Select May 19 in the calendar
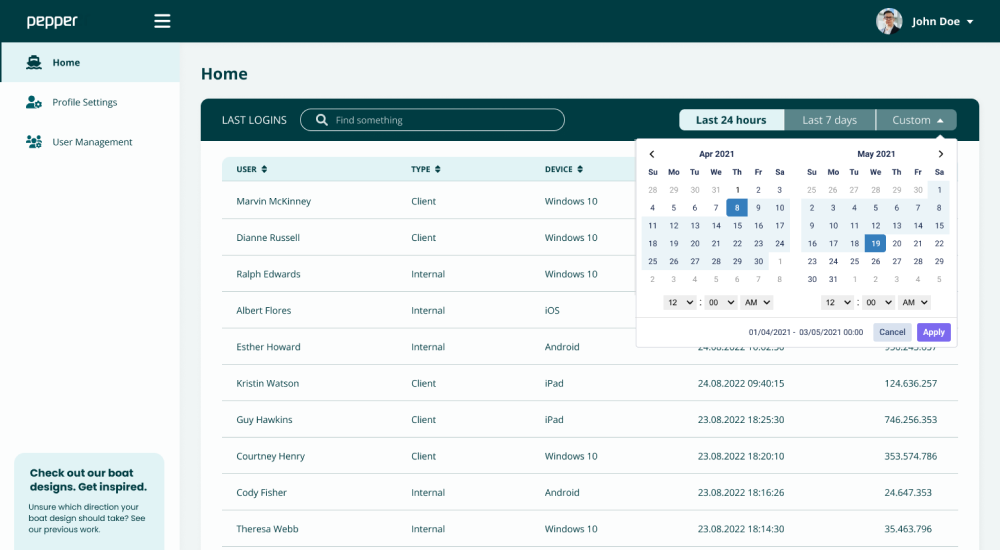 tap(876, 243)
